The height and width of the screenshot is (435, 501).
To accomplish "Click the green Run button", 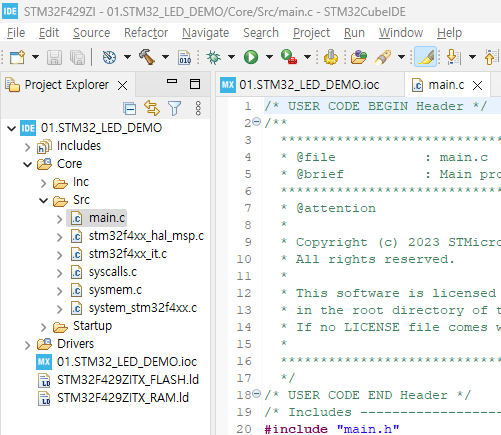I will point(251,57).
